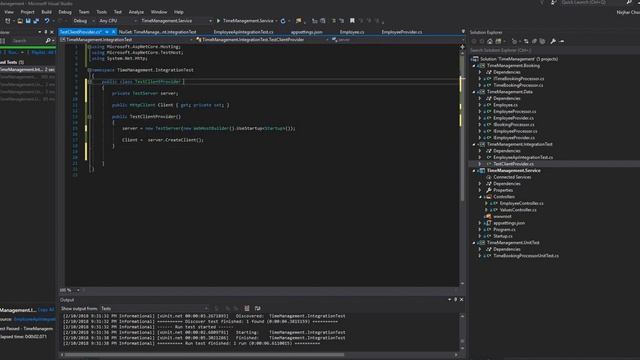Click the Quick Launch input field
Viewport: 640px width, 360px height.
(x=592, y=2)
